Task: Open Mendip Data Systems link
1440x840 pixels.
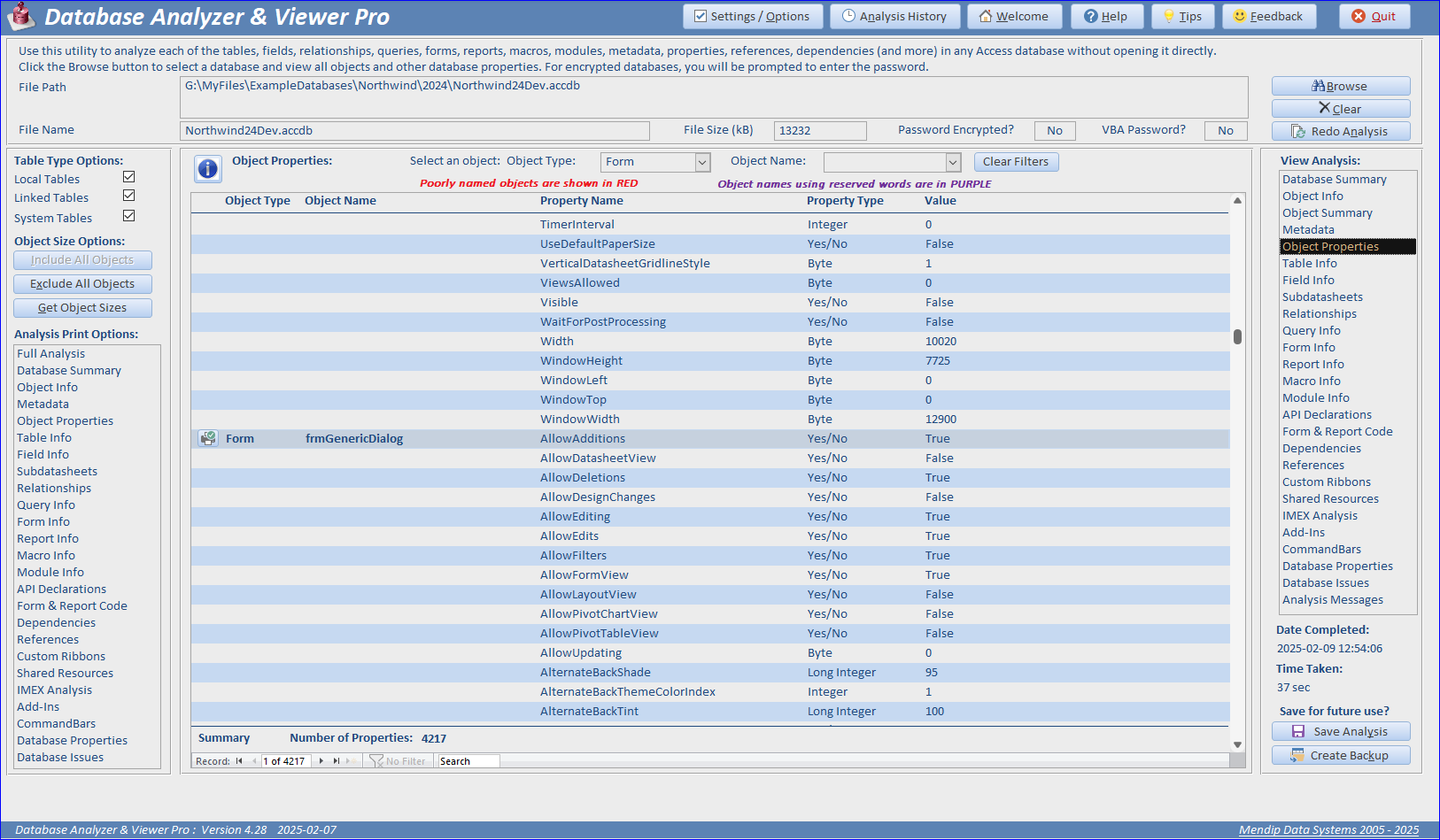Action: click(x=1328, y=830)
